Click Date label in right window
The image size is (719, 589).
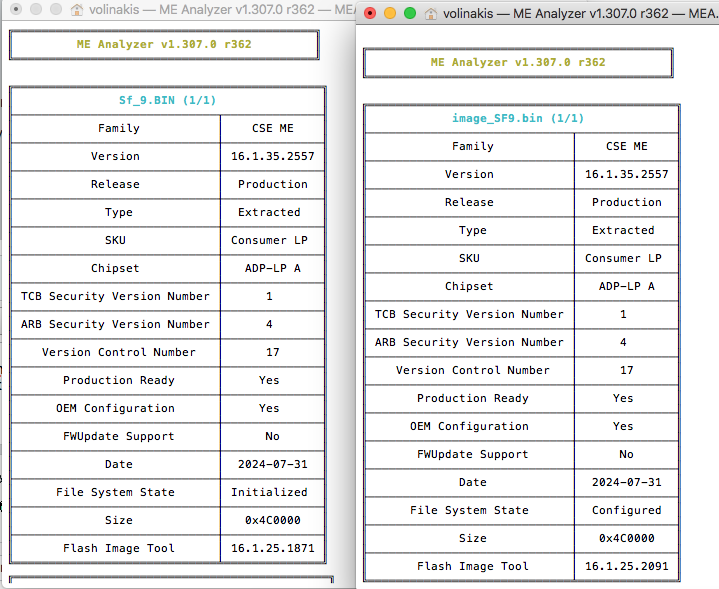pyautogui.click(x=473, y=482)
